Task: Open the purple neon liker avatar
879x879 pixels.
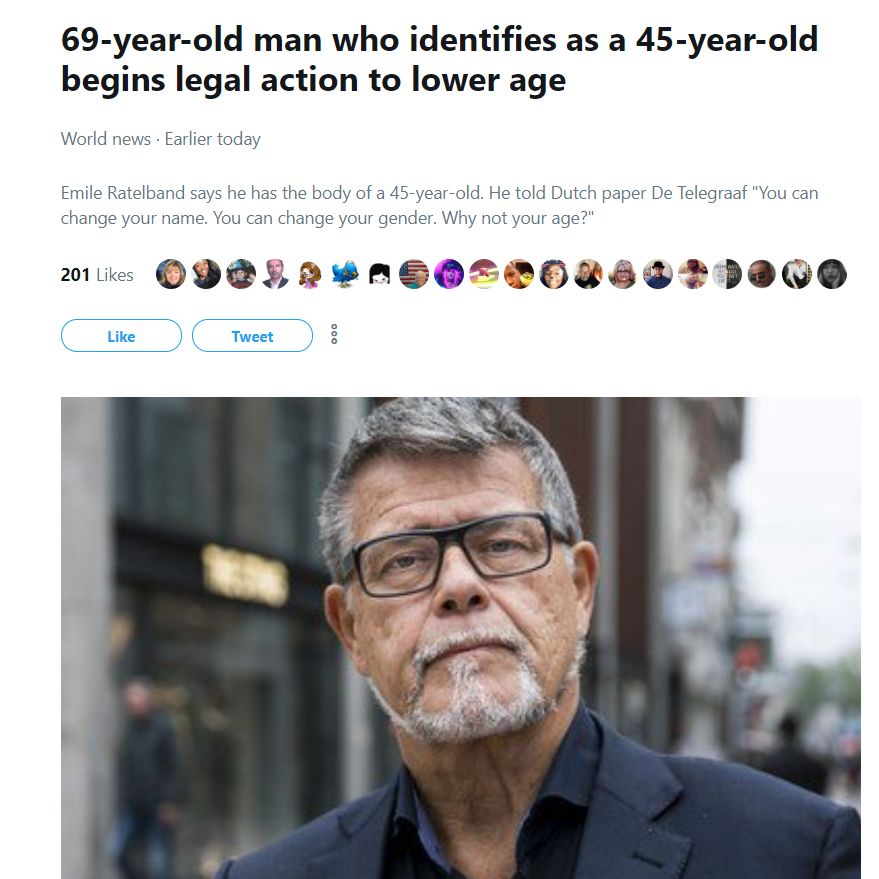Action: [449, 274]
